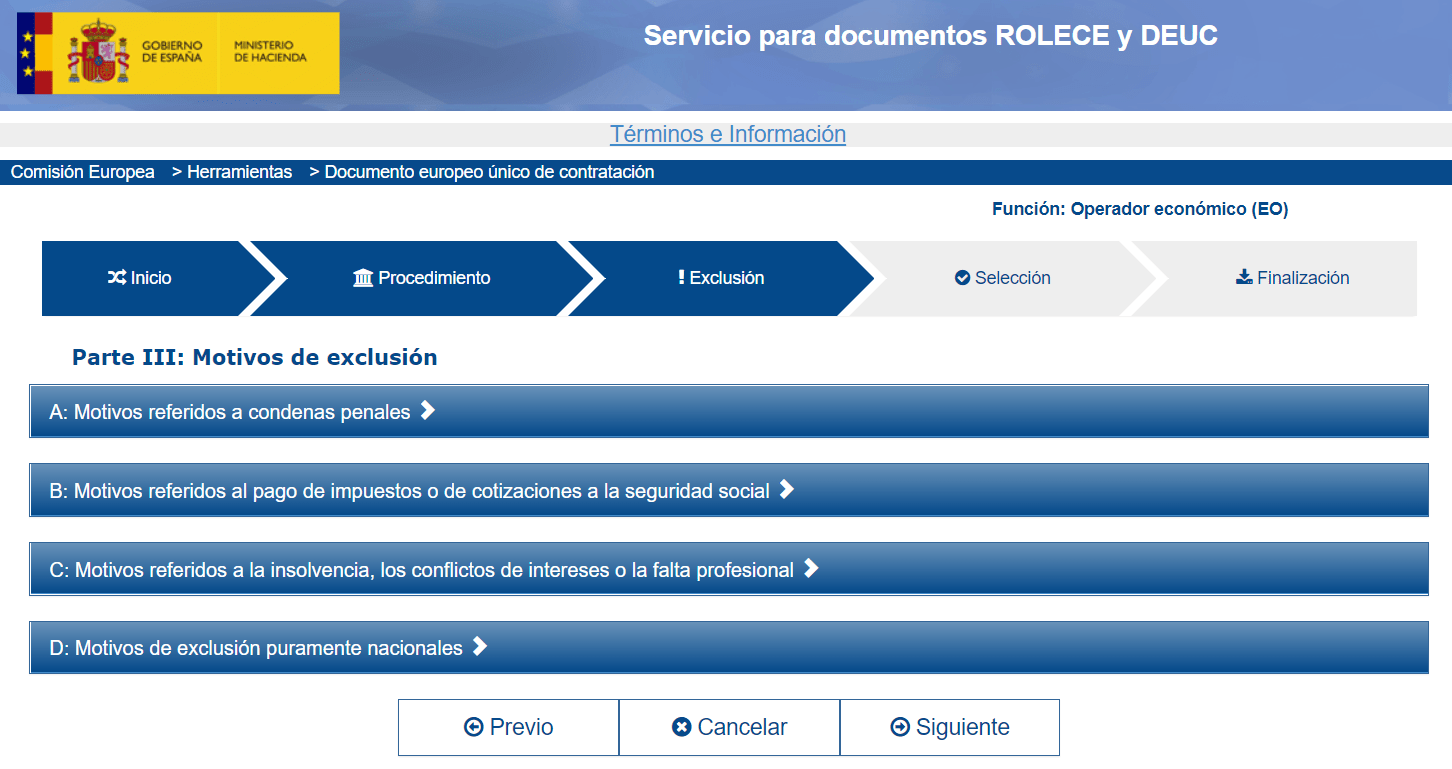The height and width of the screenshot is (769, 1452).
Task: Click the Gobierno de España logo
Action: [178, 53]
